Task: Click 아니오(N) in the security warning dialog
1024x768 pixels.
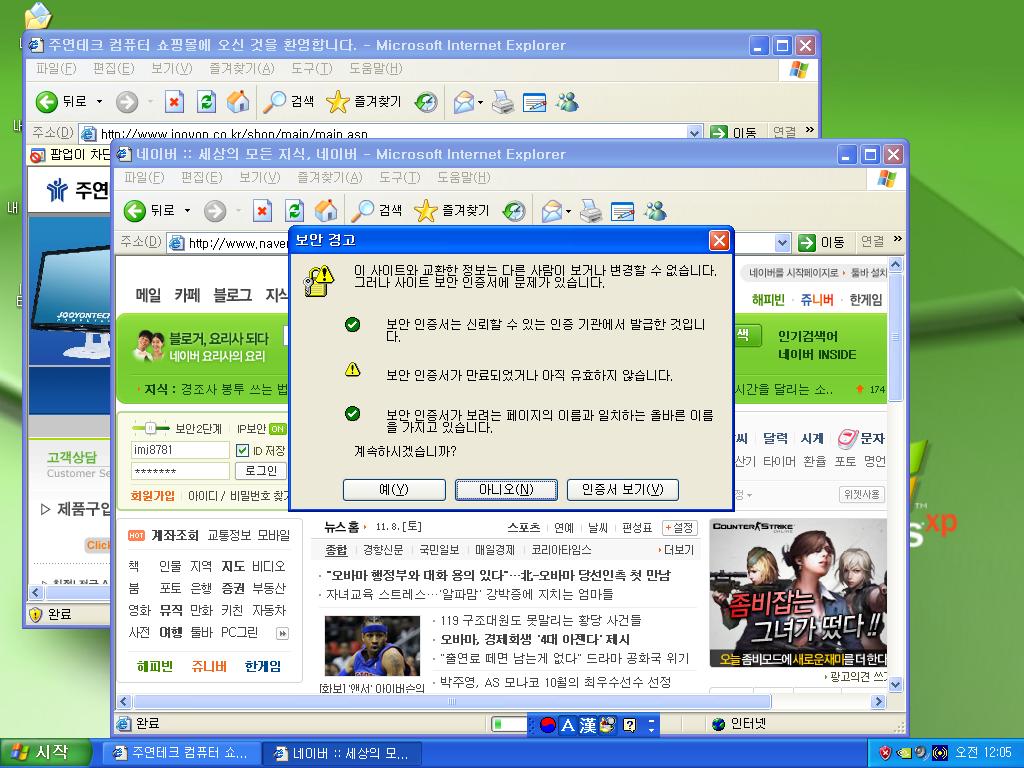Action: click(x=506, y=489)
